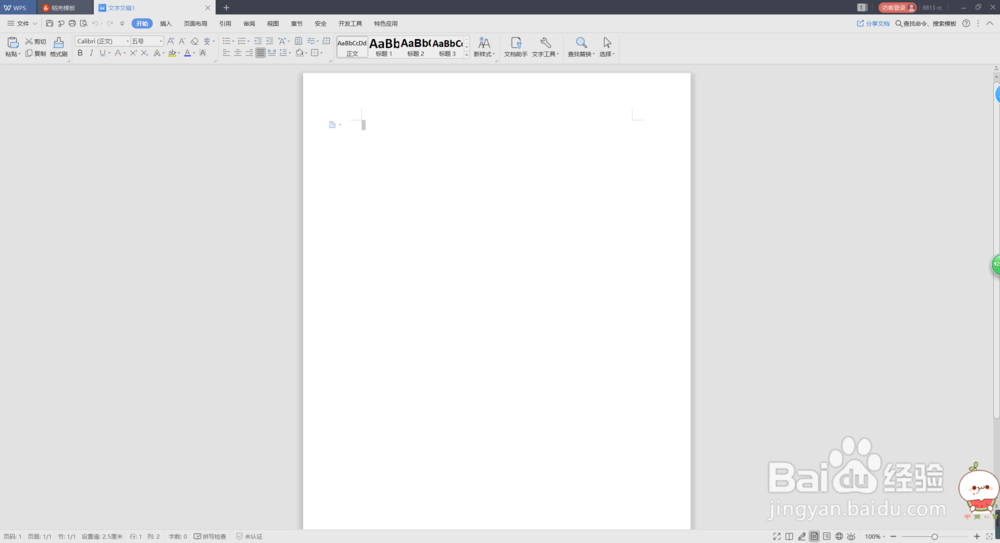
Task: Click the Clear Formatting eraser icon
Action: coord(195,41)
